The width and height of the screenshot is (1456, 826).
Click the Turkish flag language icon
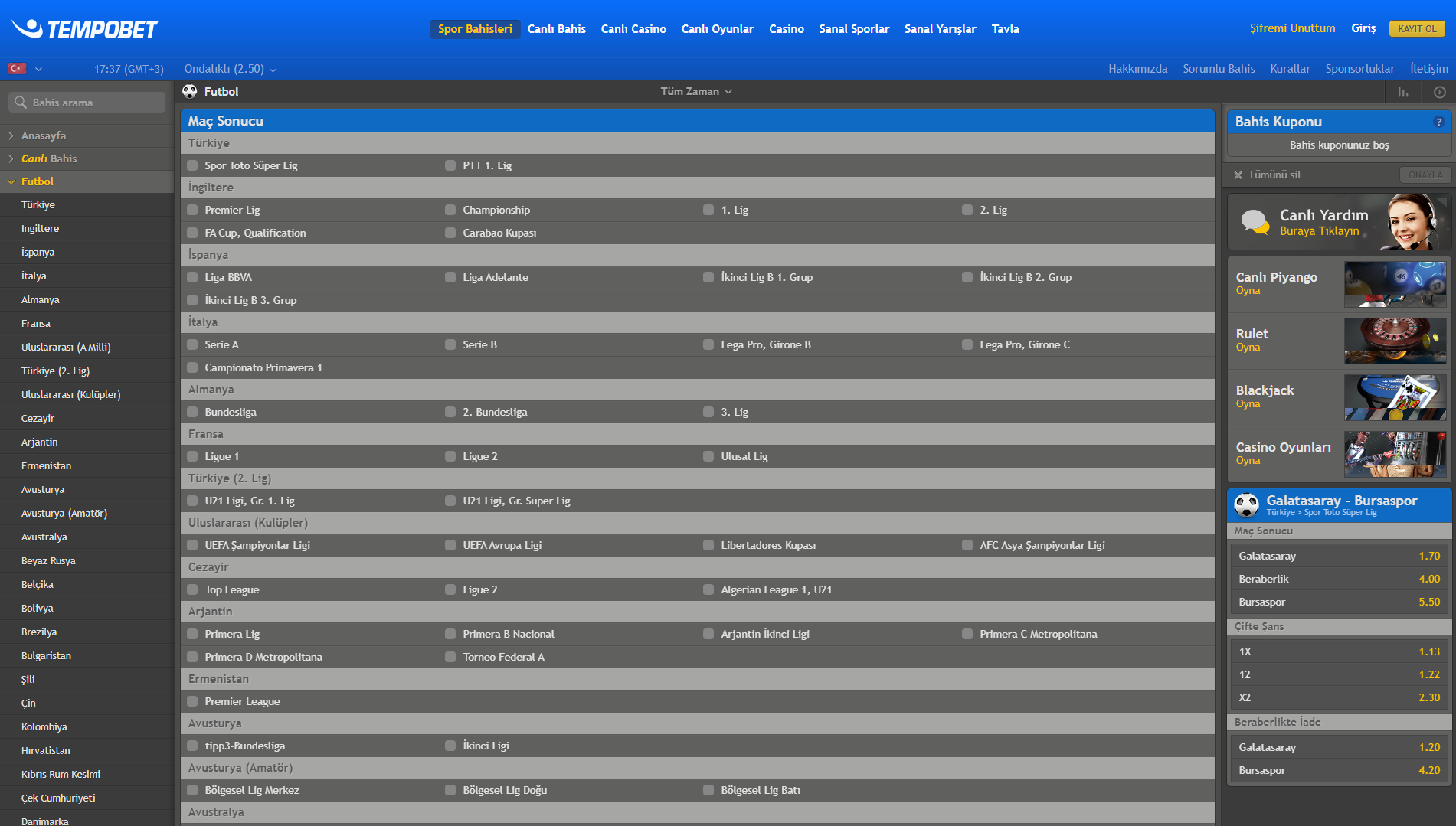click(17, 69)
